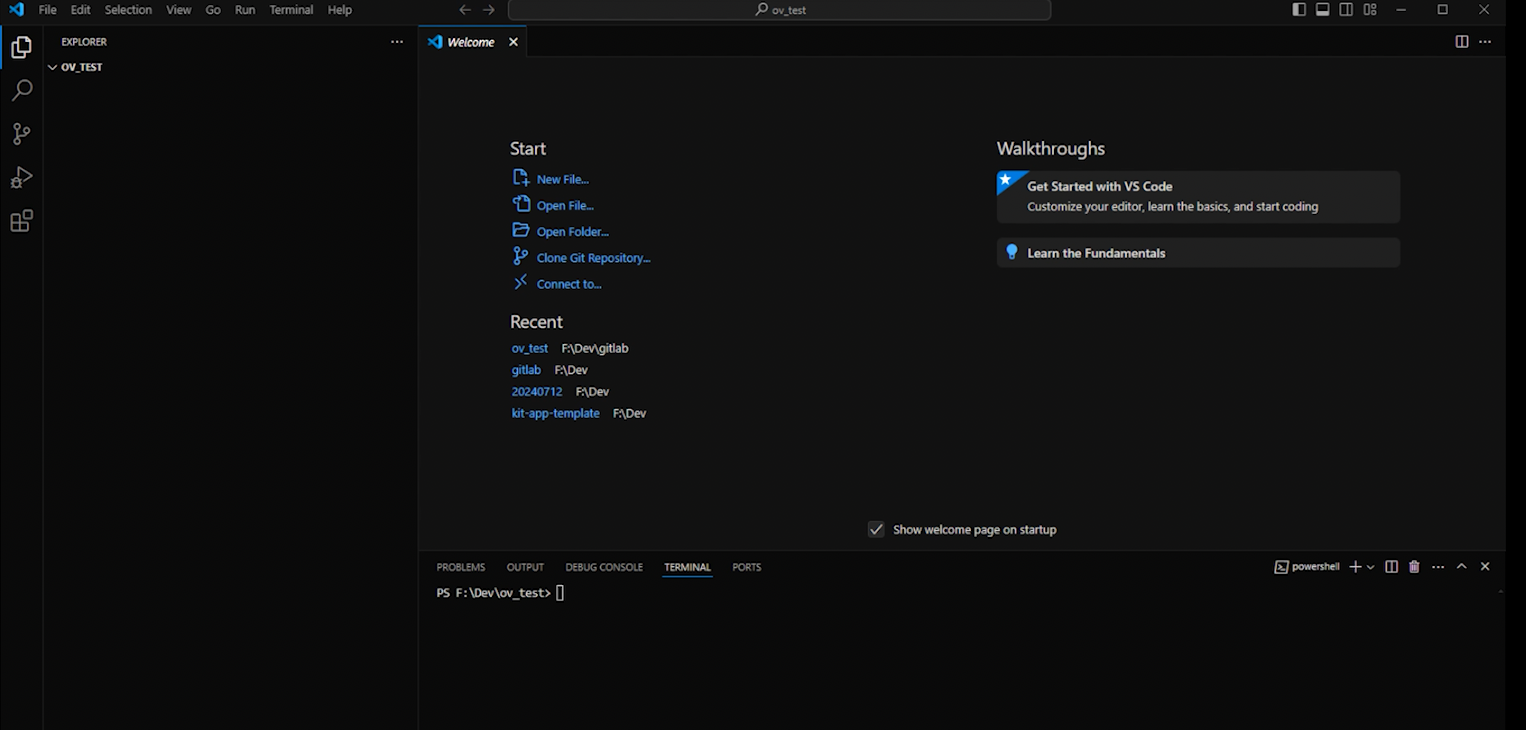Maximize the terminal panel using the chevron
This screenshot has height=730, width=1526.
(x=1461, y=565)
